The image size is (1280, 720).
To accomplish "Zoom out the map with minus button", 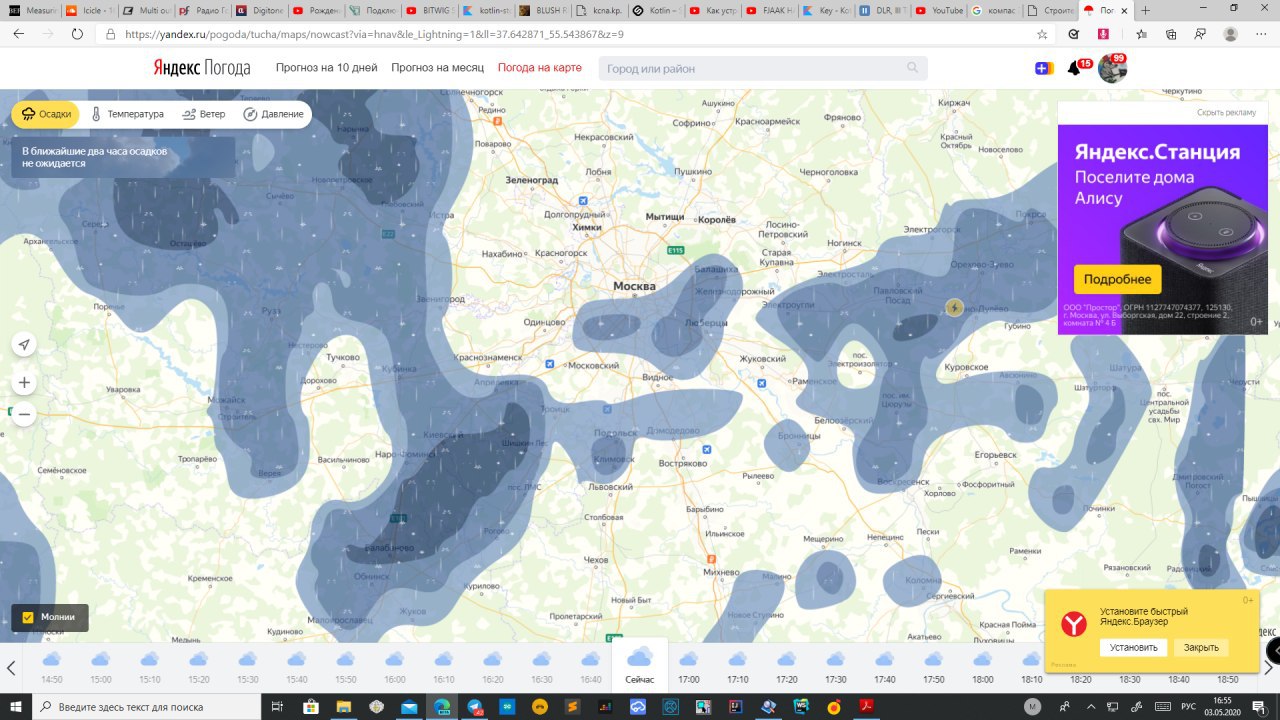I will coord(24,414).
